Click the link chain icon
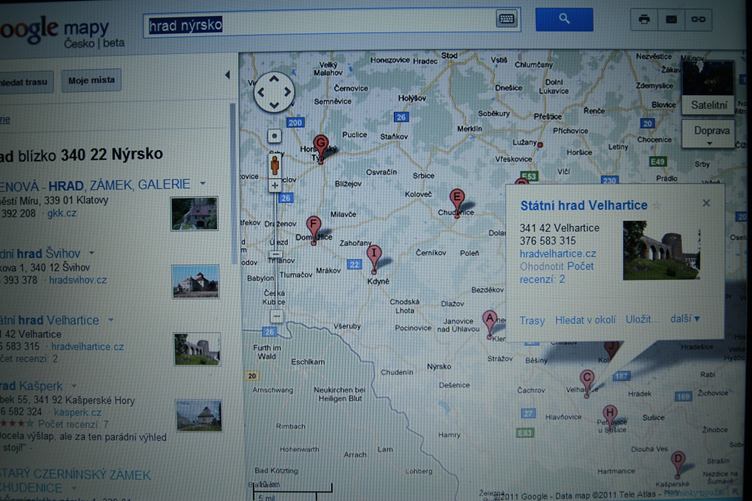 pyautogui.click(x=698, y=19)
